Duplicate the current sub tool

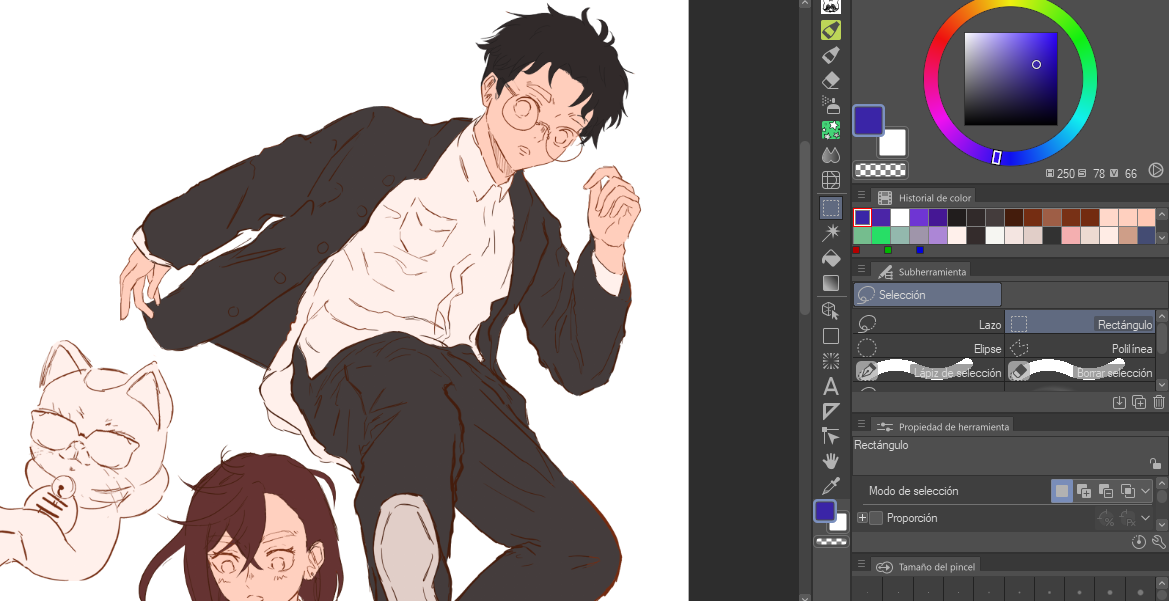click(1139, 402)
